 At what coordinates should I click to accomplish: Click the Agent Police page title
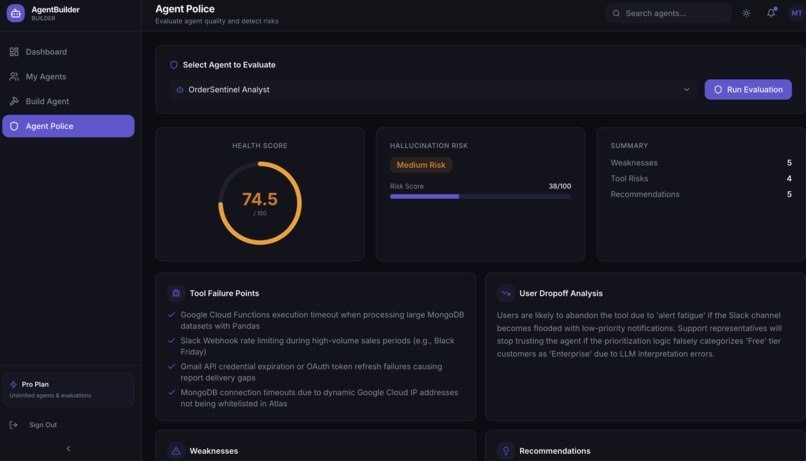point(185,9)
